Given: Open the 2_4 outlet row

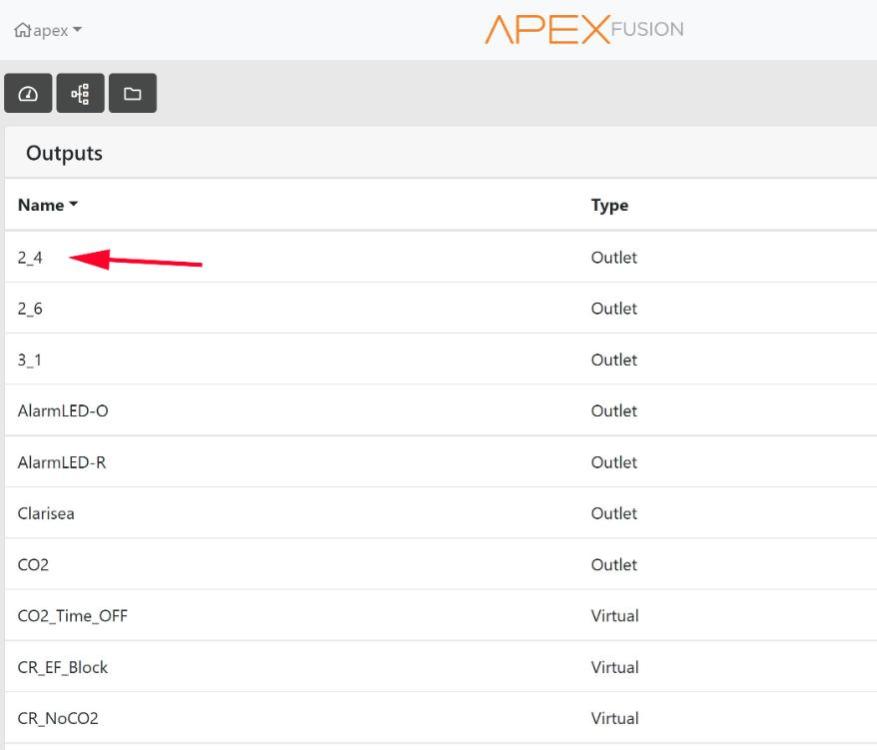Looking at the screenshot, I should (x=30, y=257).
